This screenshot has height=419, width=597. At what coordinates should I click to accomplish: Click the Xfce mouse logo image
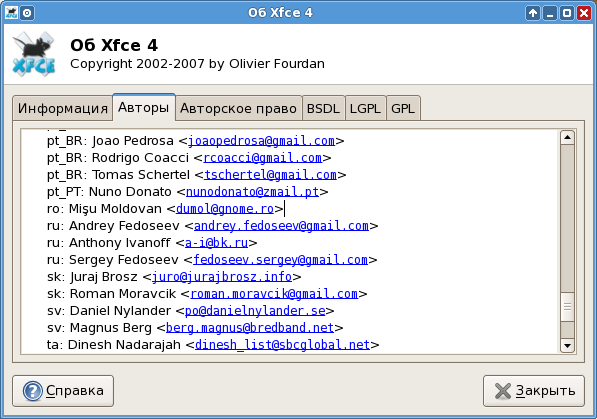click(x=34, y=54)
